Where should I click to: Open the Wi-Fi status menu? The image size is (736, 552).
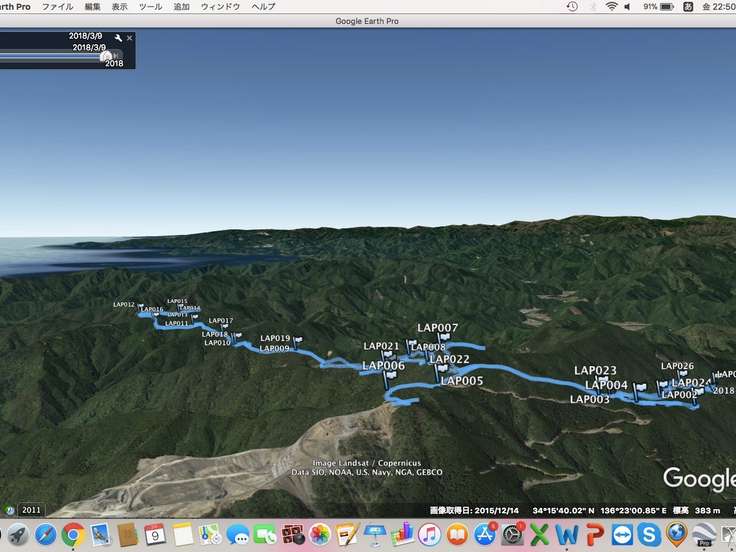coord(611,7)
